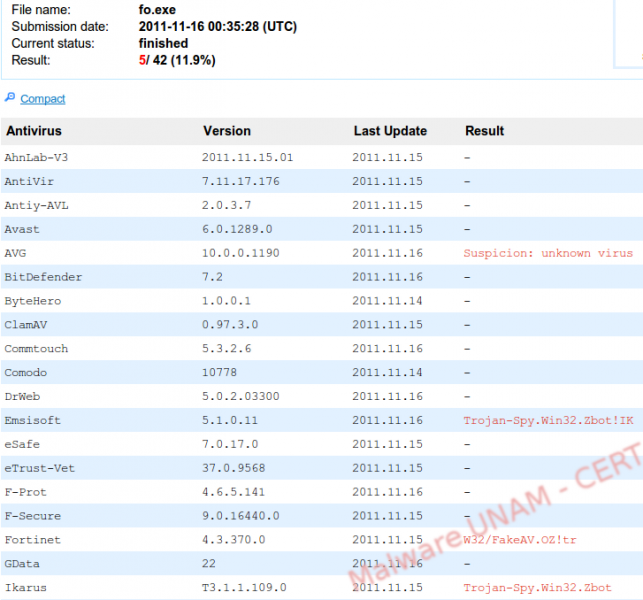643x600 pixels.
Task: Click eTrust-Vet version 37.0.9568
Action: (234, 468)
